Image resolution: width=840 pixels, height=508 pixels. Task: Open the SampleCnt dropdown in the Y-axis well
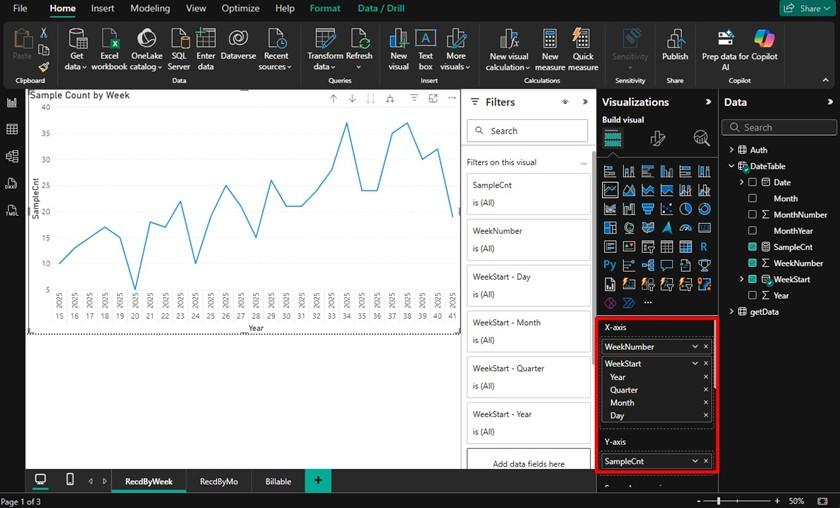(694, 461)
